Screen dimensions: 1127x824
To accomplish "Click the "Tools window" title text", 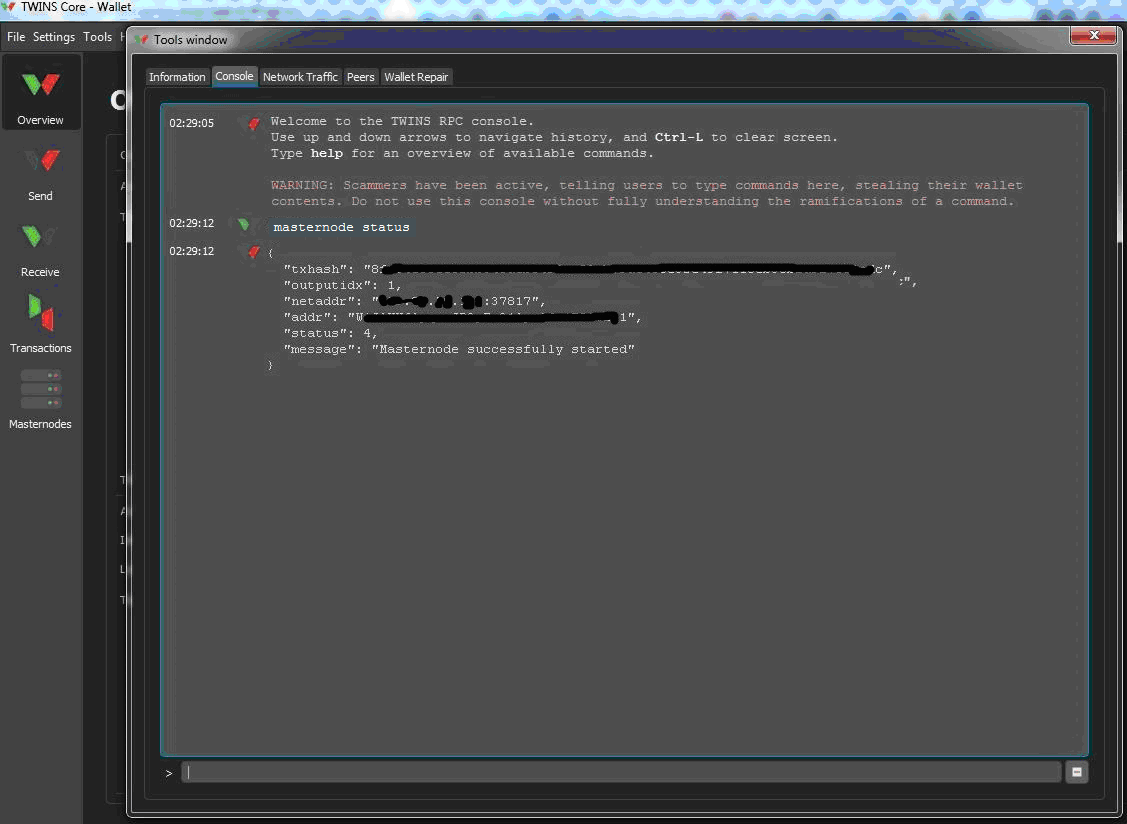I will [190, 40].
